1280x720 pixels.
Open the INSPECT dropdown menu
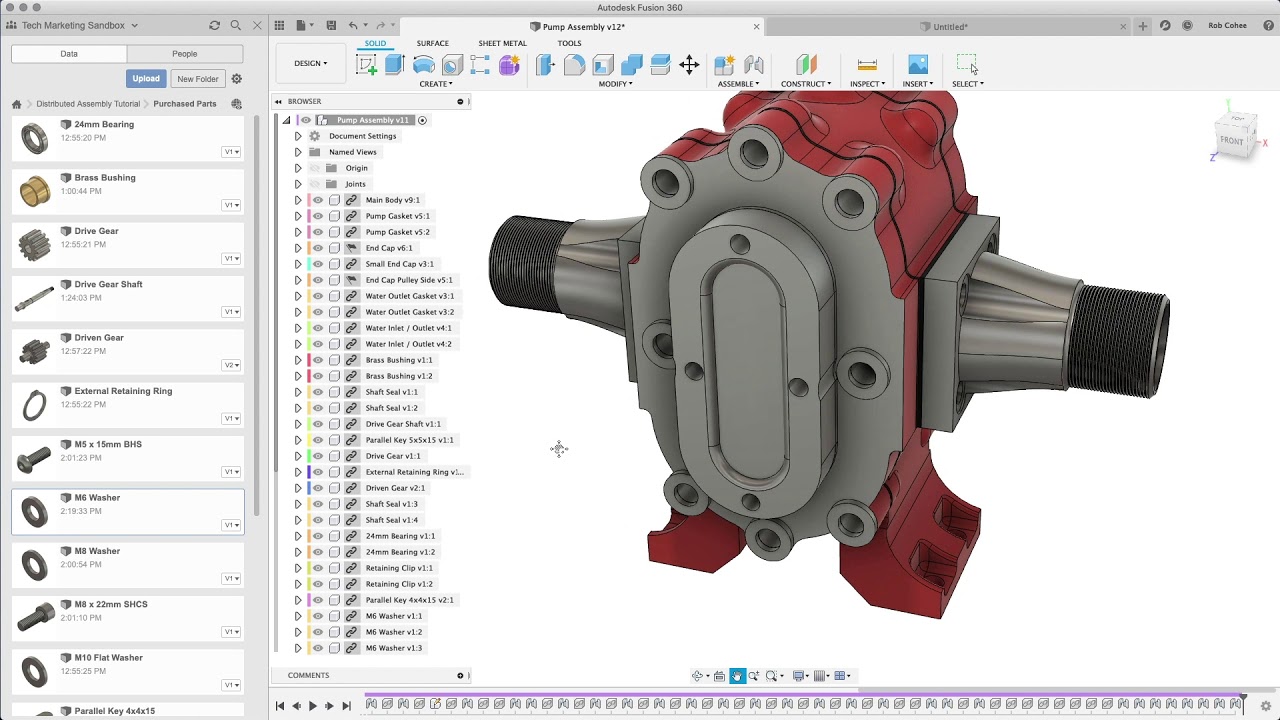[867, 84]
